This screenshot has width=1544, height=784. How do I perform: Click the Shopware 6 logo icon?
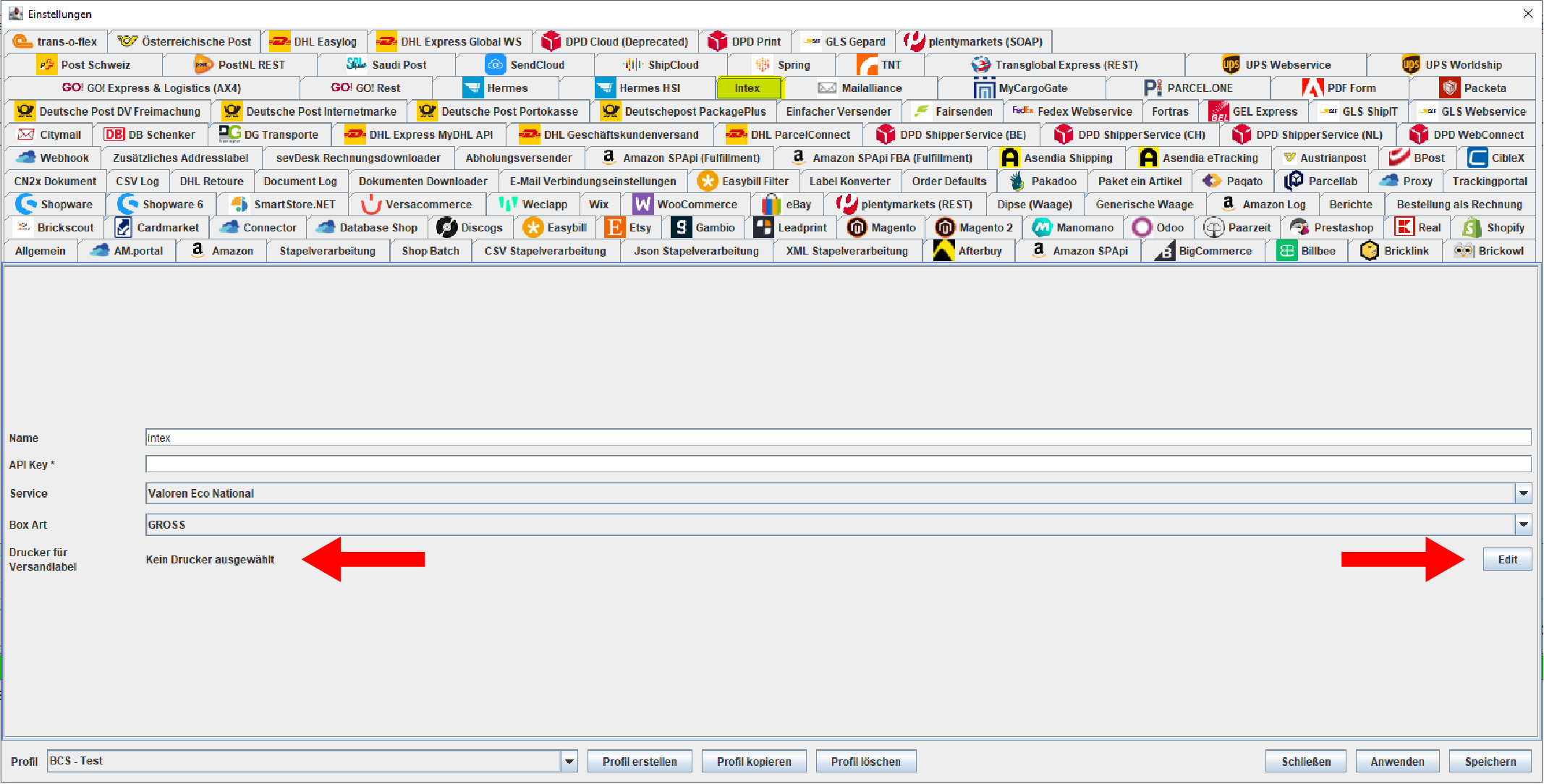tap(128, 205)
